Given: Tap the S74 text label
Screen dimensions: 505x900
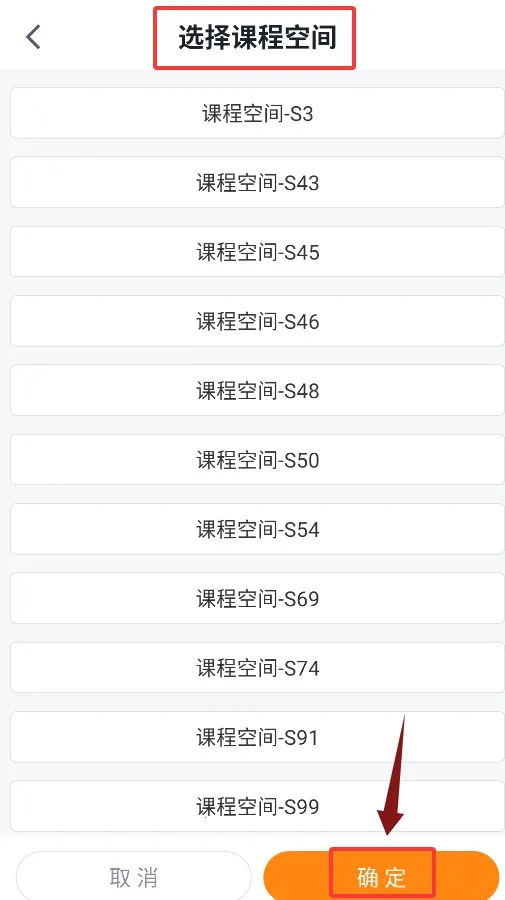Looking at the screenshot, I should click(302, 668).
